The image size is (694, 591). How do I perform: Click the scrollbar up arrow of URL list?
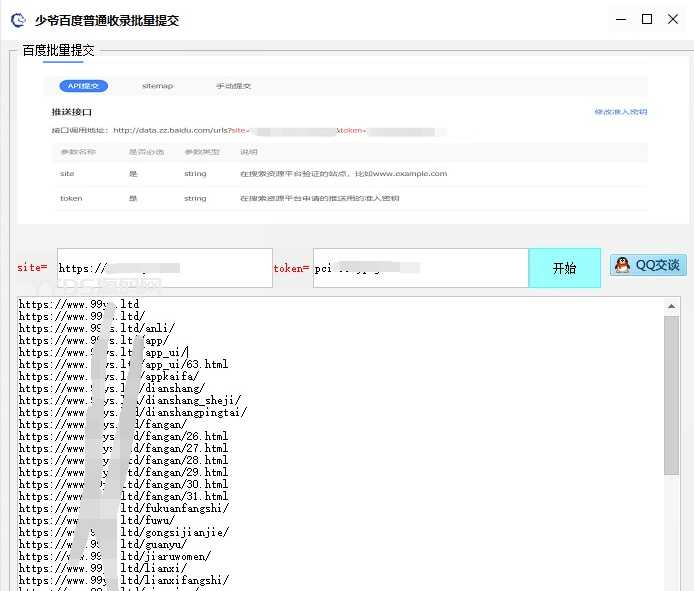[x=671, y=304]
